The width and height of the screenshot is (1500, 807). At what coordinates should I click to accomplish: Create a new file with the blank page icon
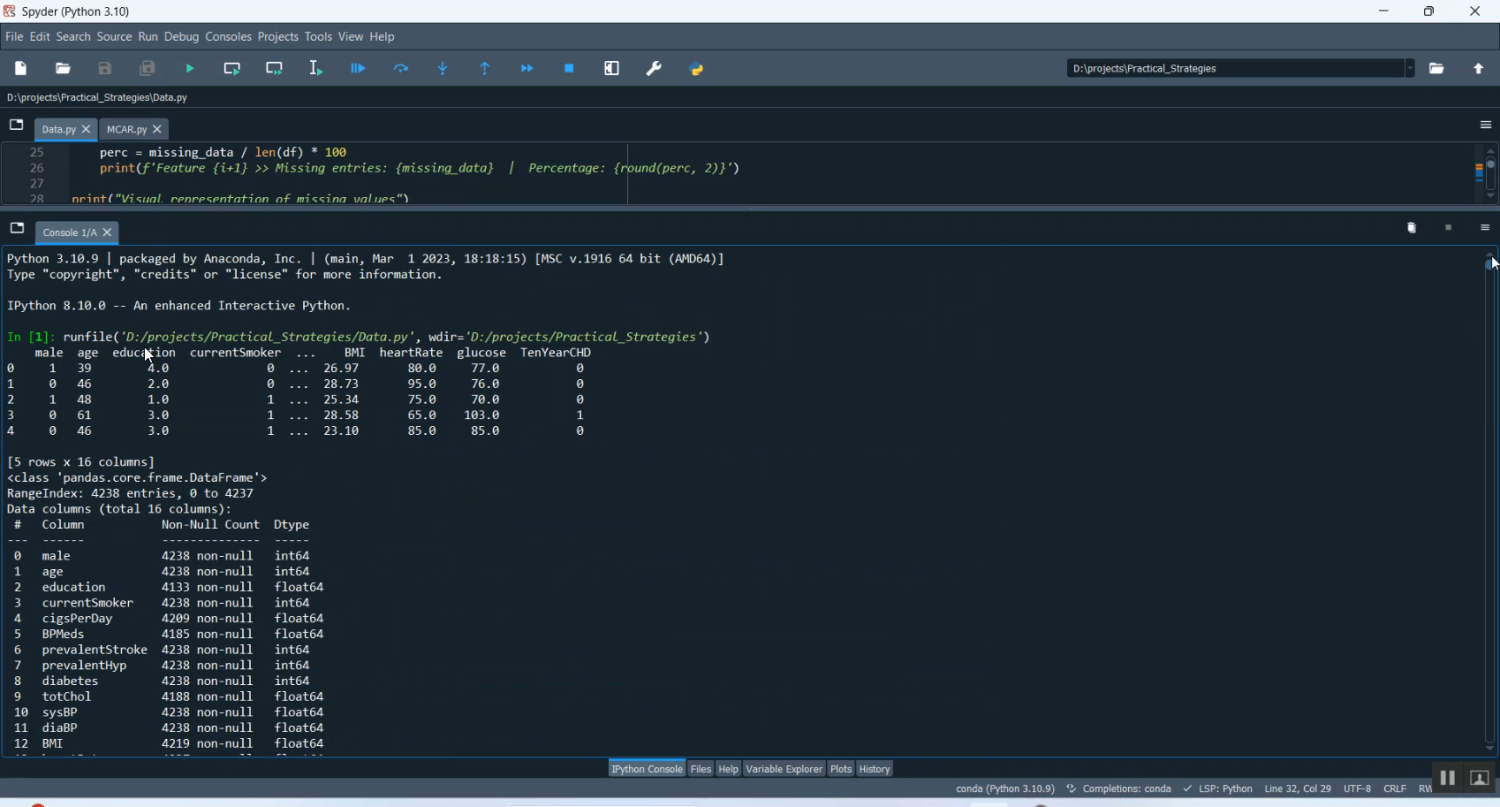tap(20, 68)
